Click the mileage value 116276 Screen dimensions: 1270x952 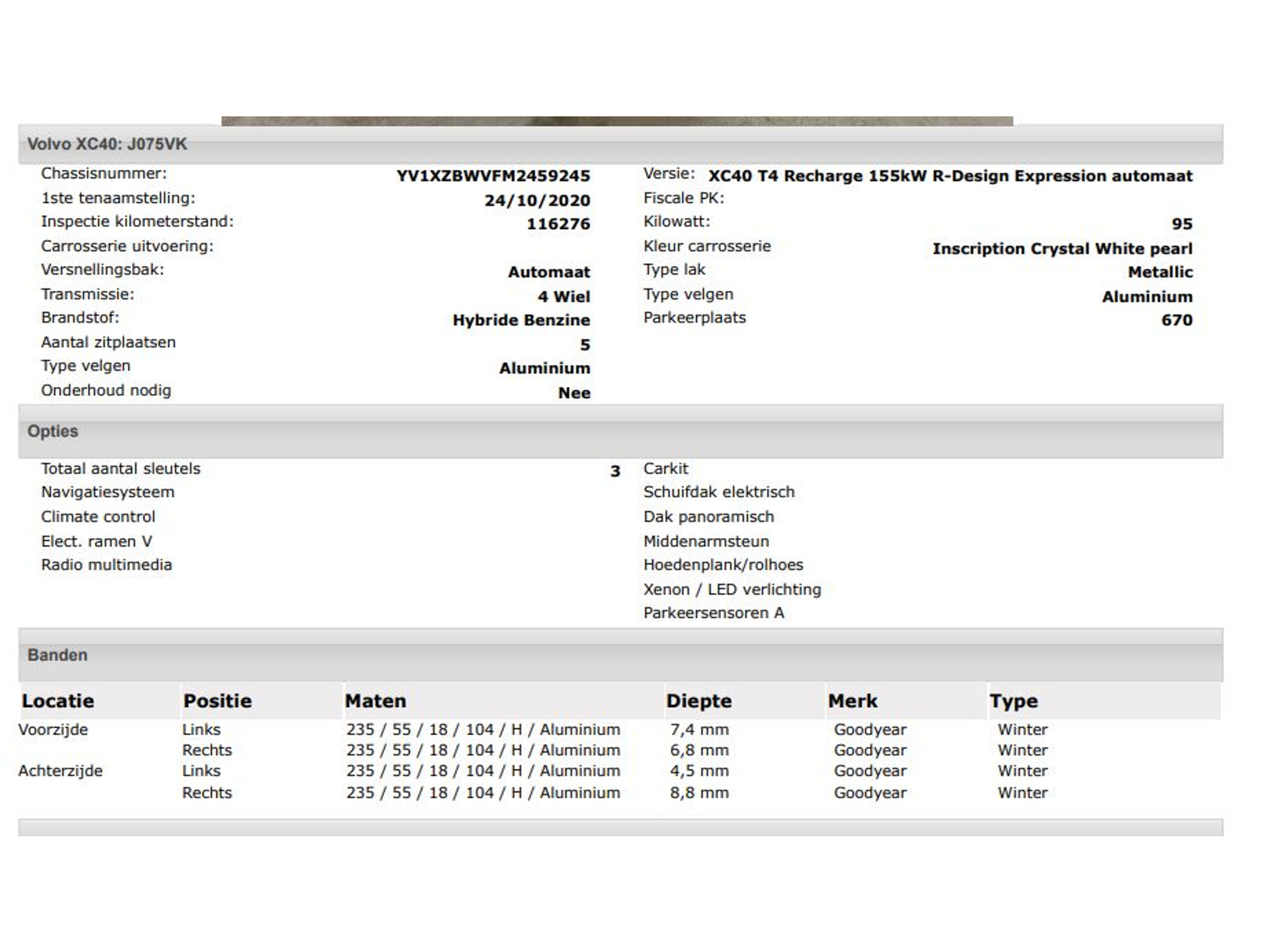pyautogui.click(x=558, y=224)
